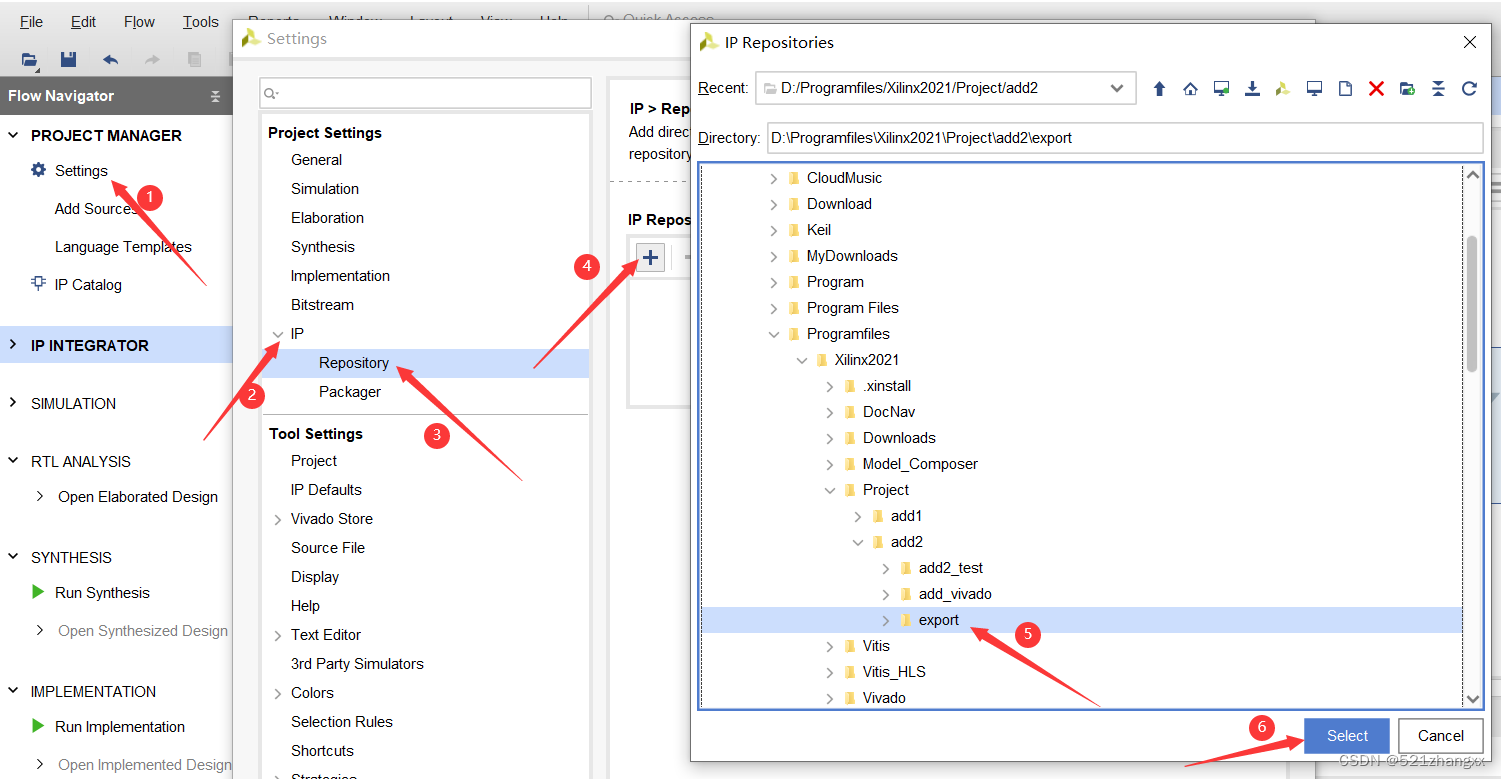
Task: Expand the export folder node
Action: click(885, 620)
